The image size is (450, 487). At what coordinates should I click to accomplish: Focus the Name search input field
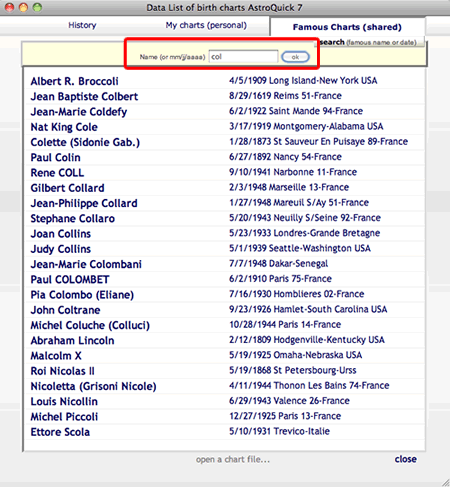(x=243, y=57)
